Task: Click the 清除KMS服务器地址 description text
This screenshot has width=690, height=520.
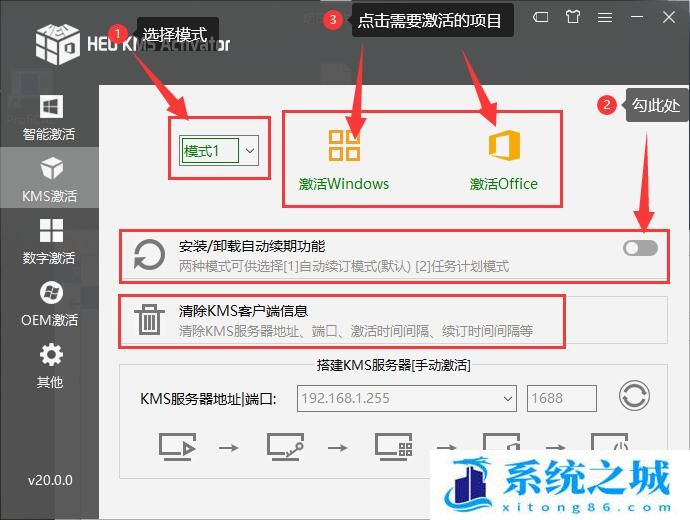Action: click(x=356, y=331)
